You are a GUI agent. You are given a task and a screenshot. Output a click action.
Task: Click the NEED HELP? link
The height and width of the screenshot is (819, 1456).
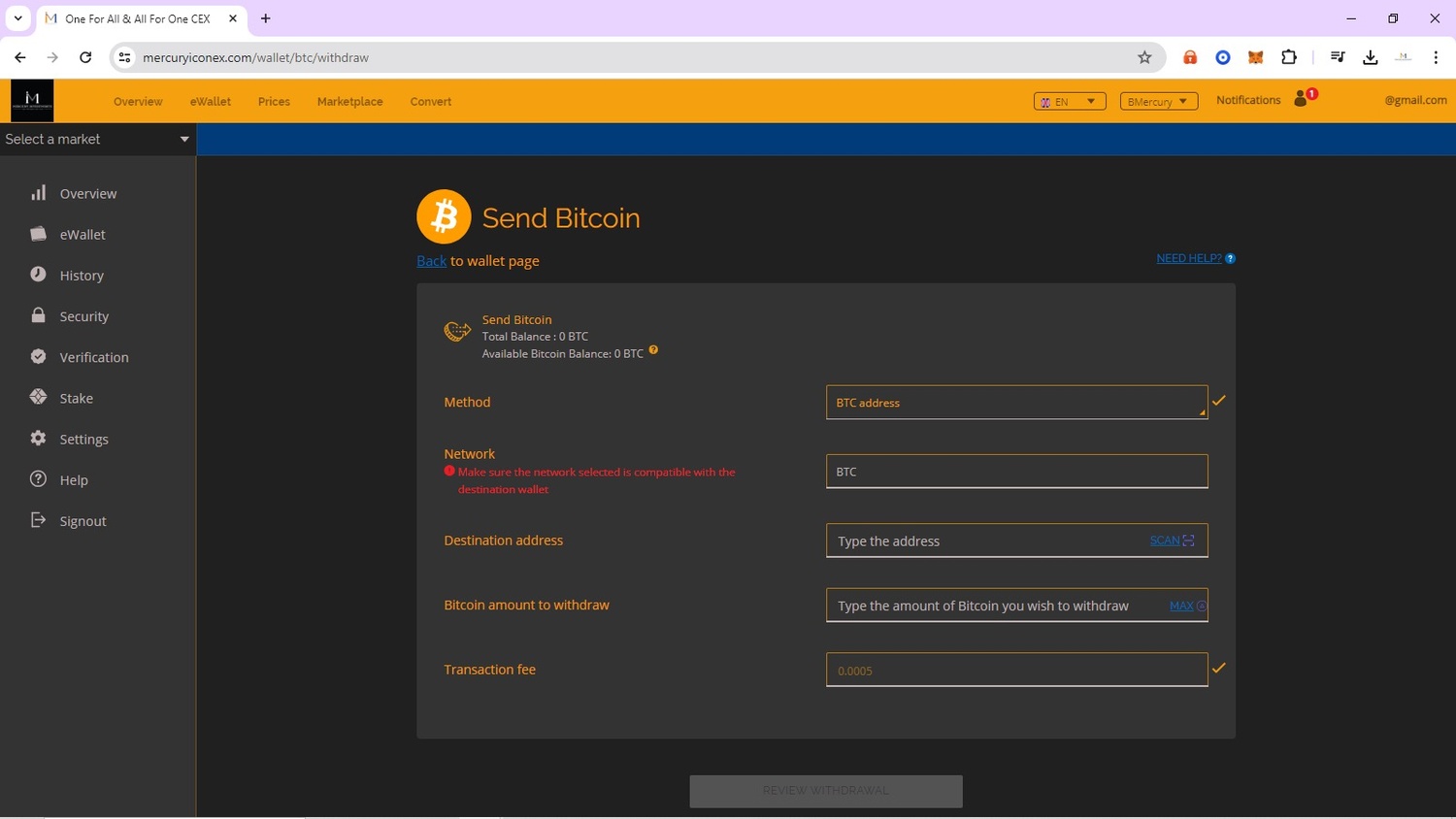point(1189,258)
